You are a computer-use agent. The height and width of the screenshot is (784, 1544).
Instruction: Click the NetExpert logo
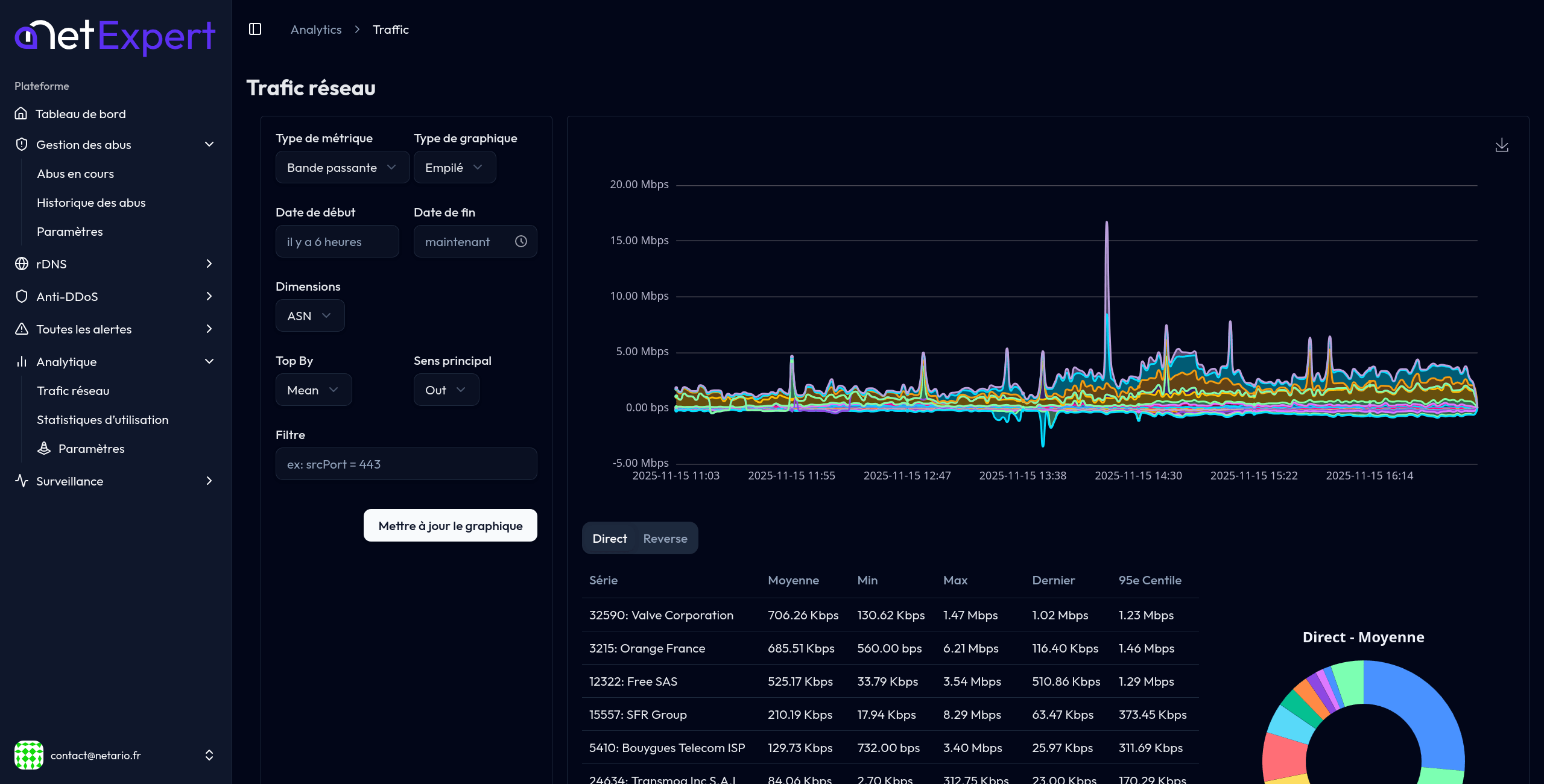(x=115, y=36)
